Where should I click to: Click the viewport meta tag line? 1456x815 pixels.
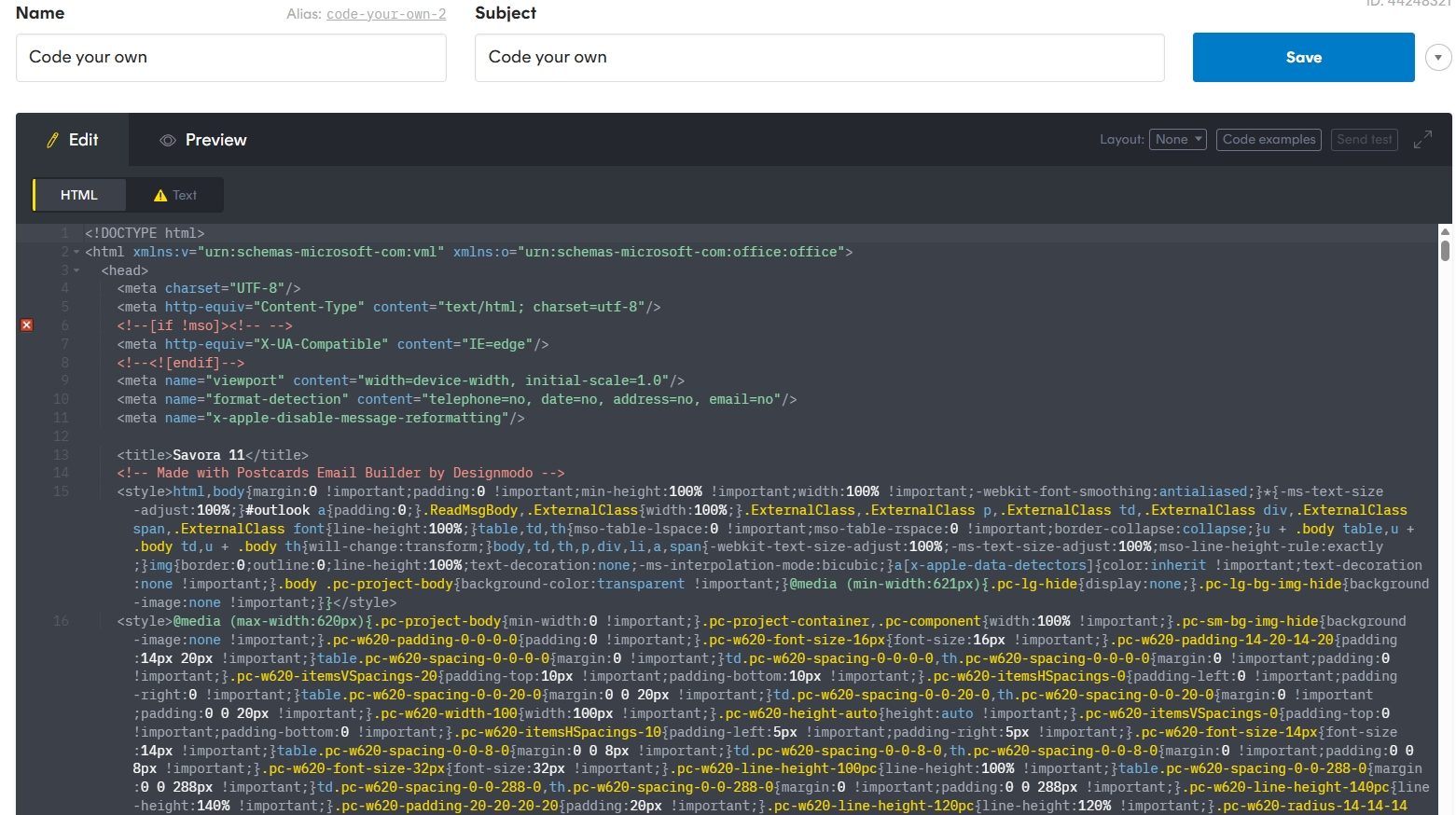401,380
